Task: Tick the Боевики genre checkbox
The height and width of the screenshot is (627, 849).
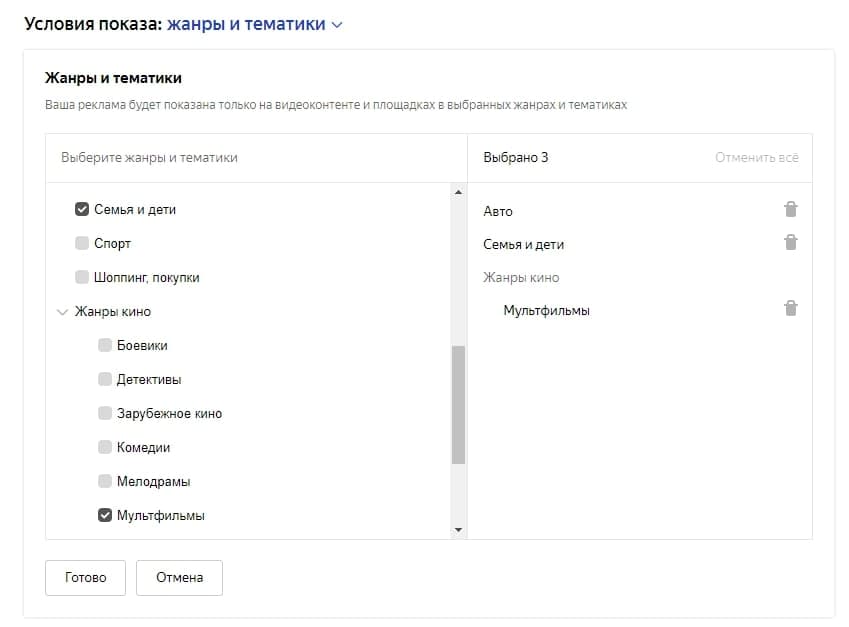Action: click(105, 345)
